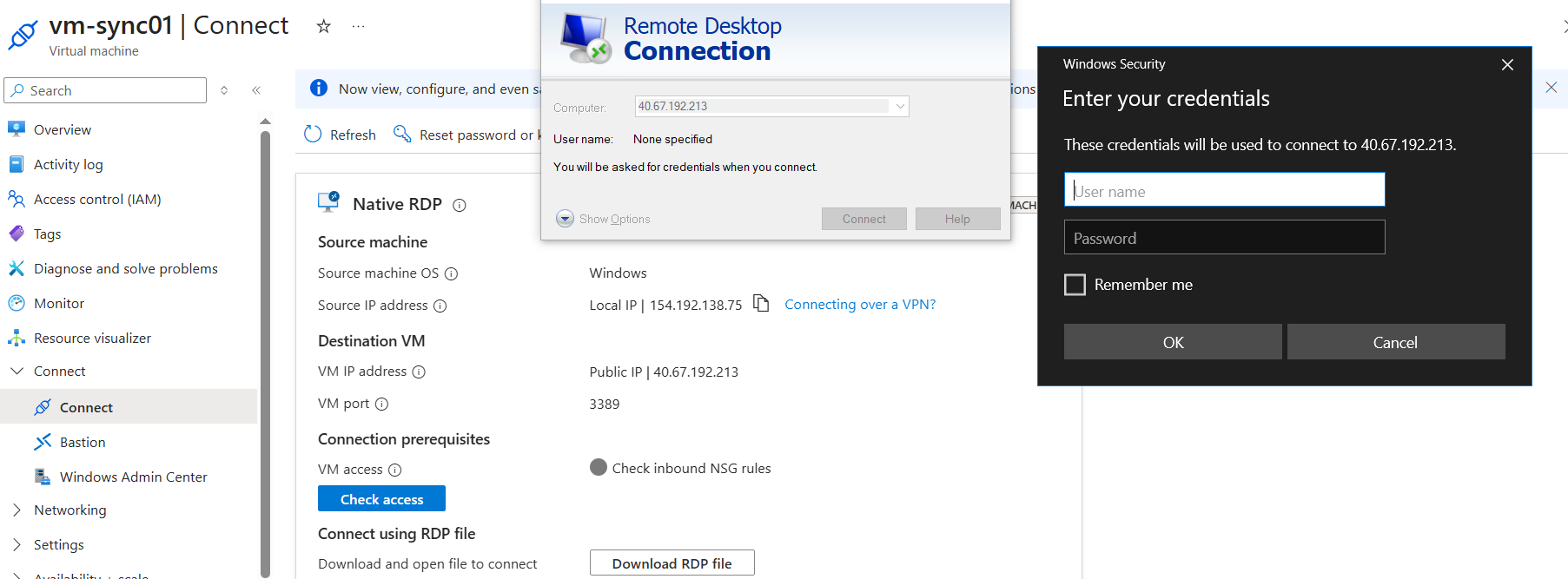
Task: Cancel the credentials dialog
Action: (1395, 342)
